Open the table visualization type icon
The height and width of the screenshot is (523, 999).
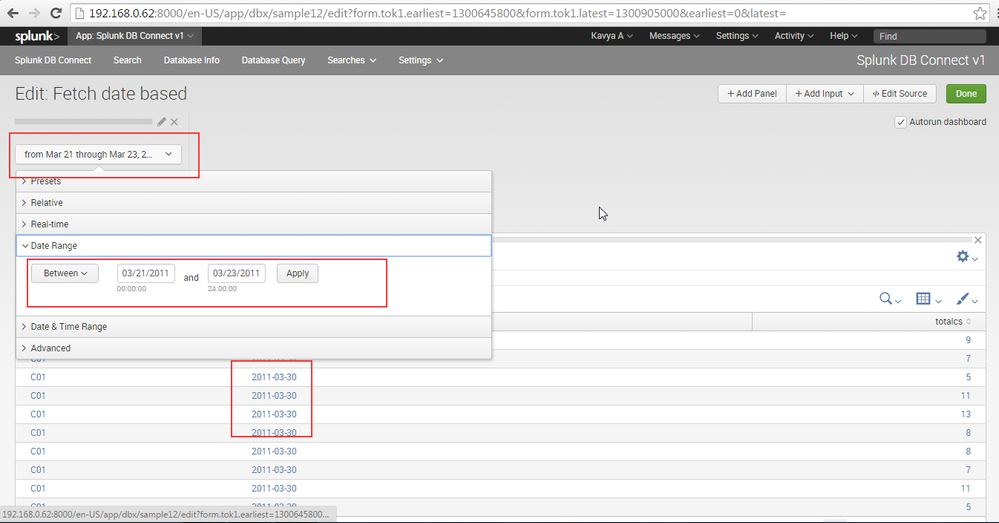[927, 299]
